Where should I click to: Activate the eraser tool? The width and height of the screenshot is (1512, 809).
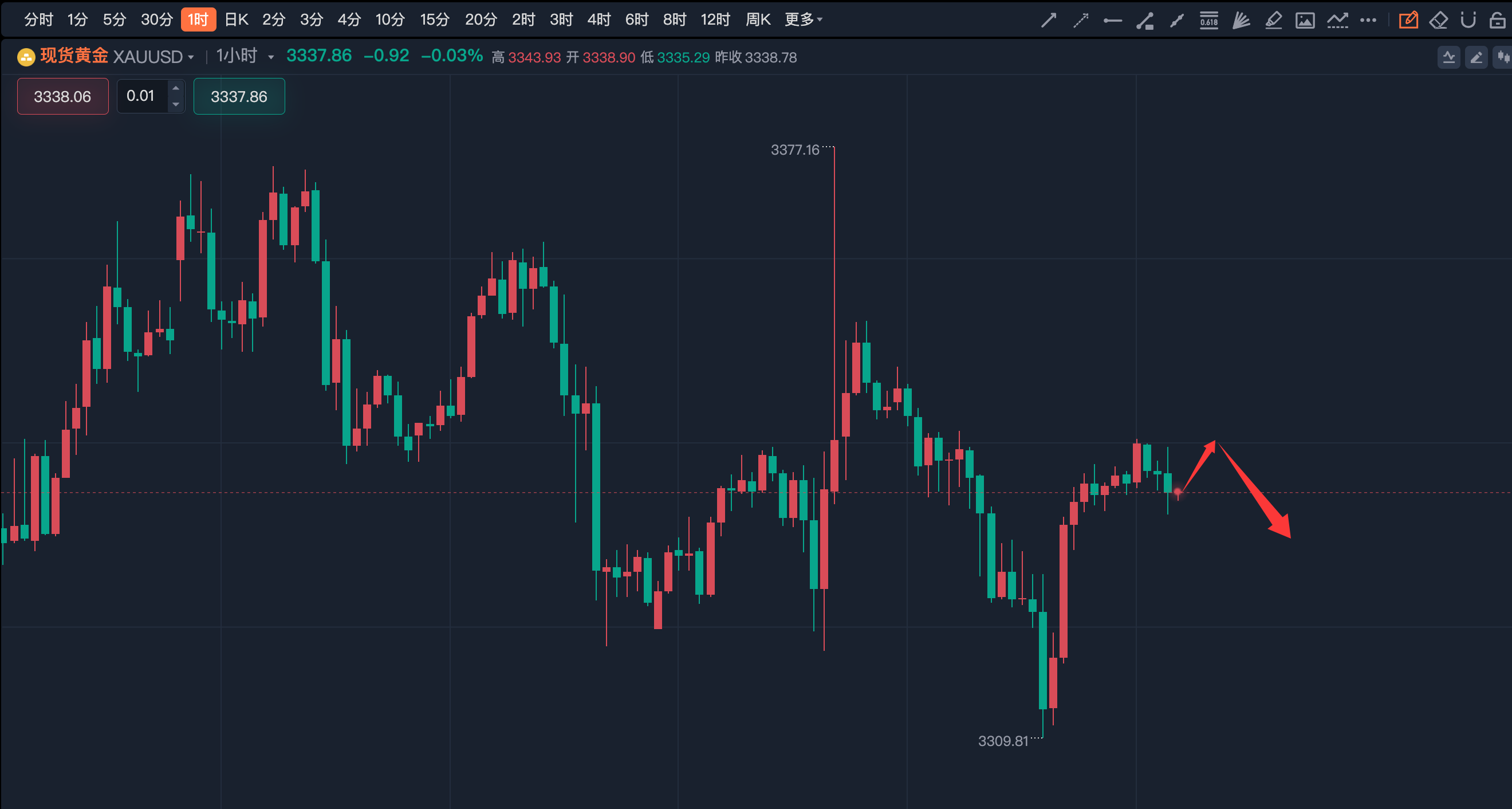coord(1438,21)
